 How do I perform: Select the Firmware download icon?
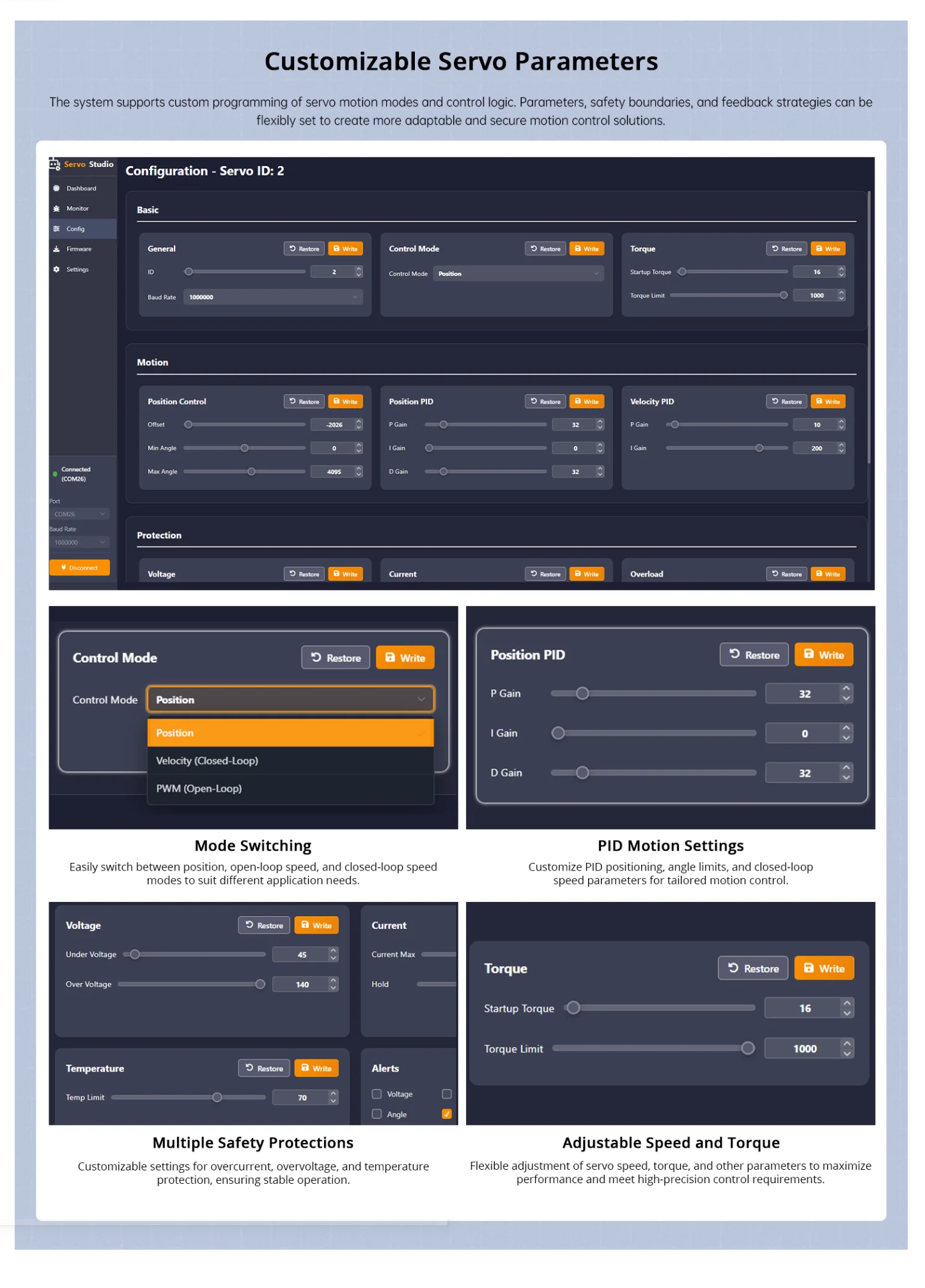coord(56,249)
